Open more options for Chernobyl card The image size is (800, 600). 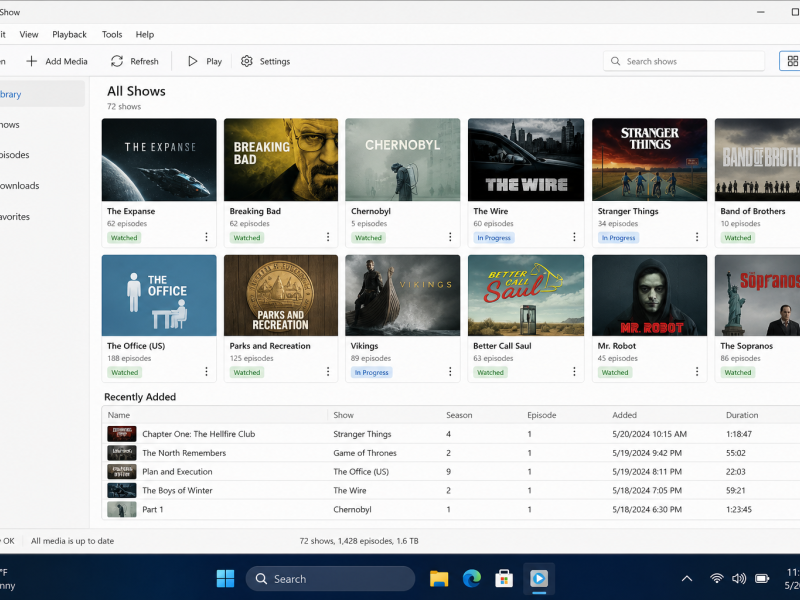click(450, 237)
